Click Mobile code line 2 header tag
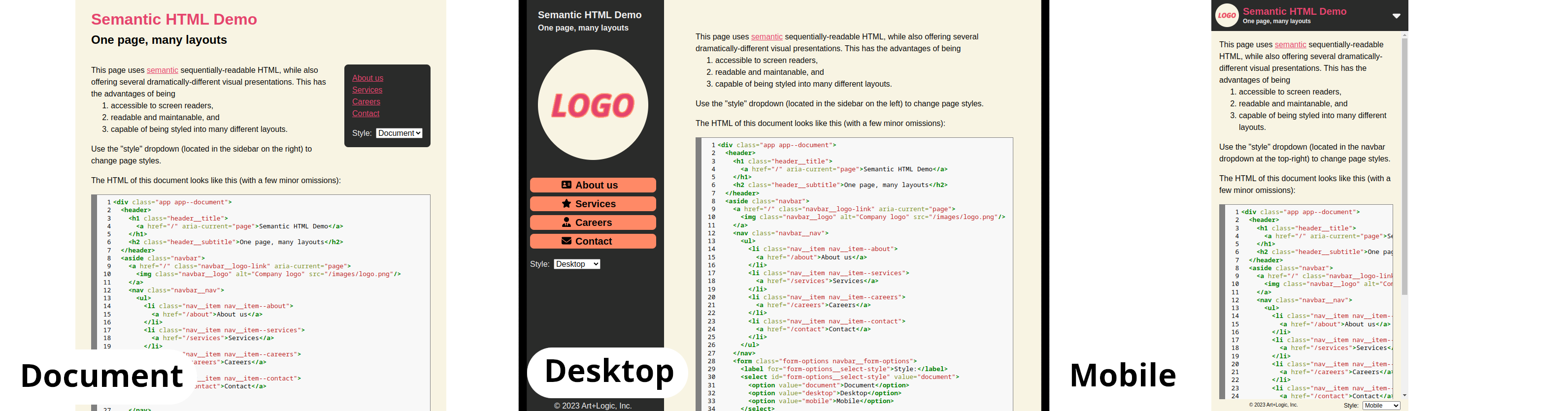The image size is (1568, 411). (1264, 220)
